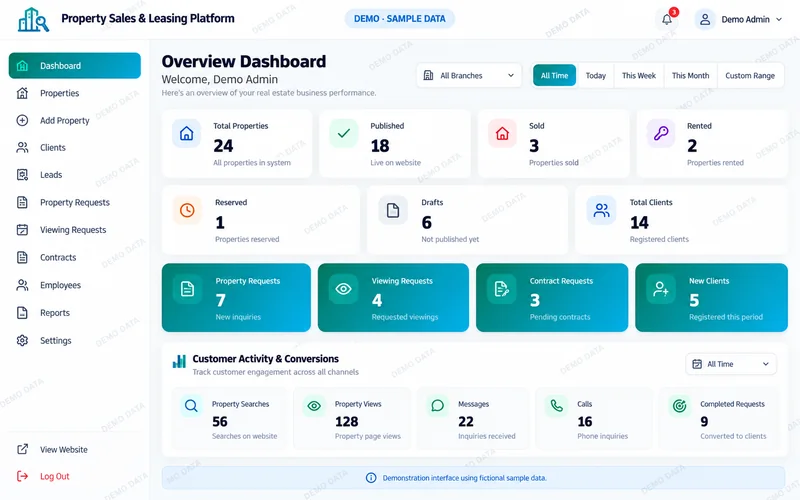Click the Property Requests card document icon
Viewport: 800px width, 500px height.
pos(187,289)
